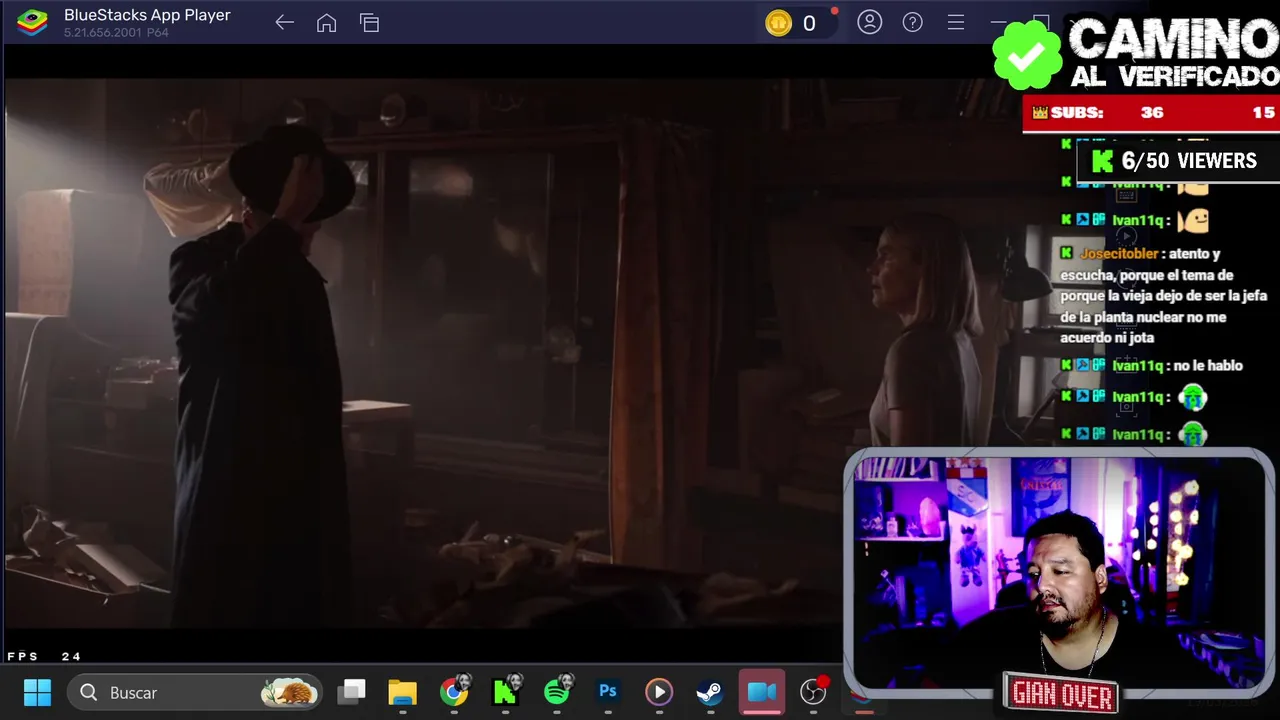1280x720 pixels.
Task: Minimize the BlueStacks window
Action: pyautogui.click(x=998, y=22)
